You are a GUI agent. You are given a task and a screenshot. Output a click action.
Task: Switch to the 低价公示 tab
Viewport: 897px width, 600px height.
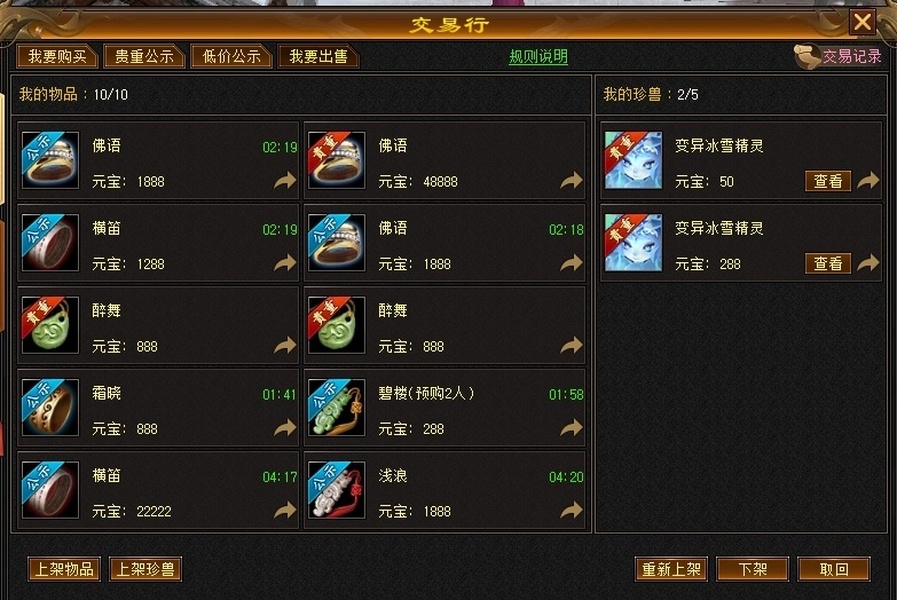pyautogui.click(x=231, y=57)
